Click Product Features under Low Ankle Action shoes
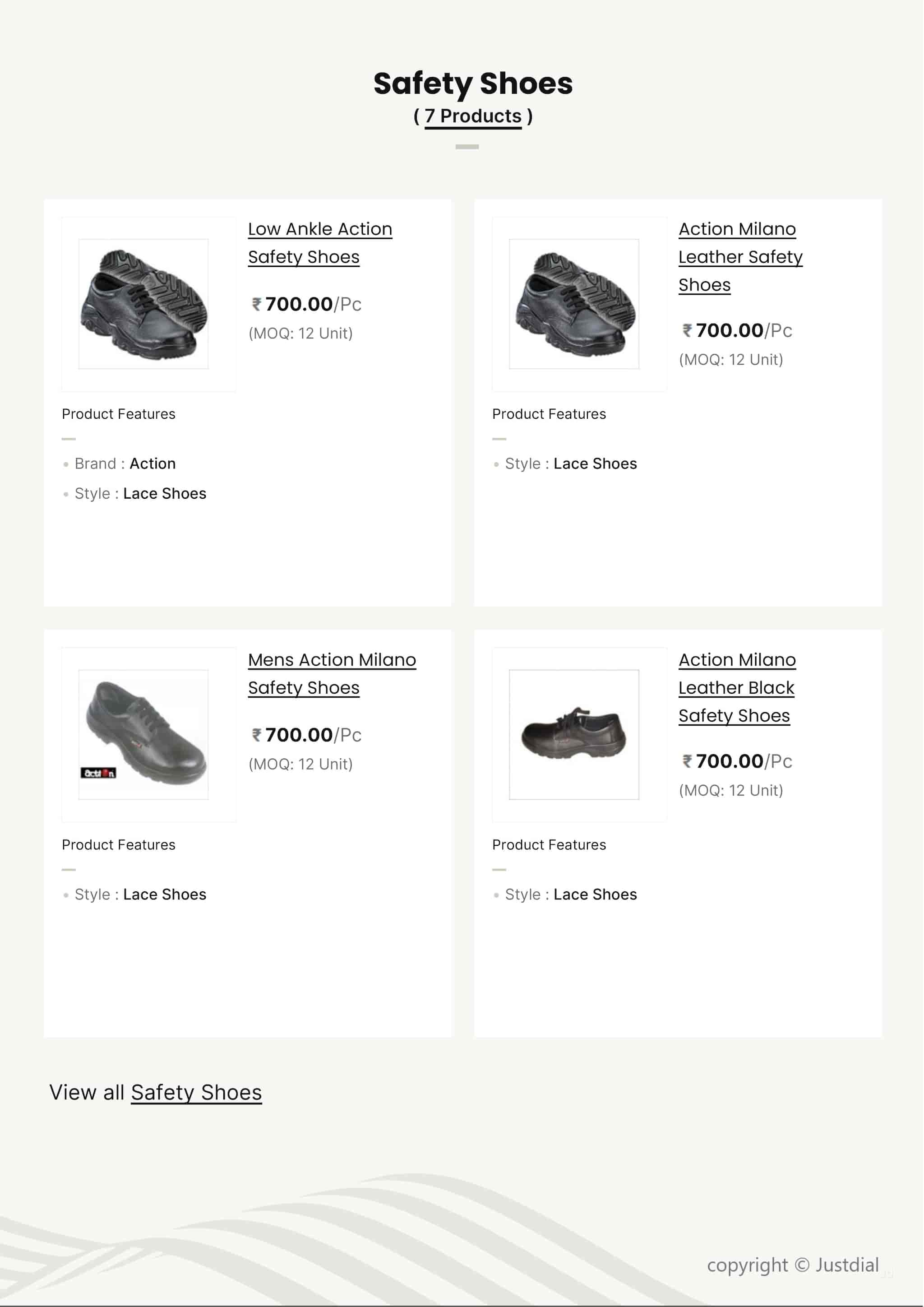This screenshot has width=924, height=1307. (x=118, y=414)
